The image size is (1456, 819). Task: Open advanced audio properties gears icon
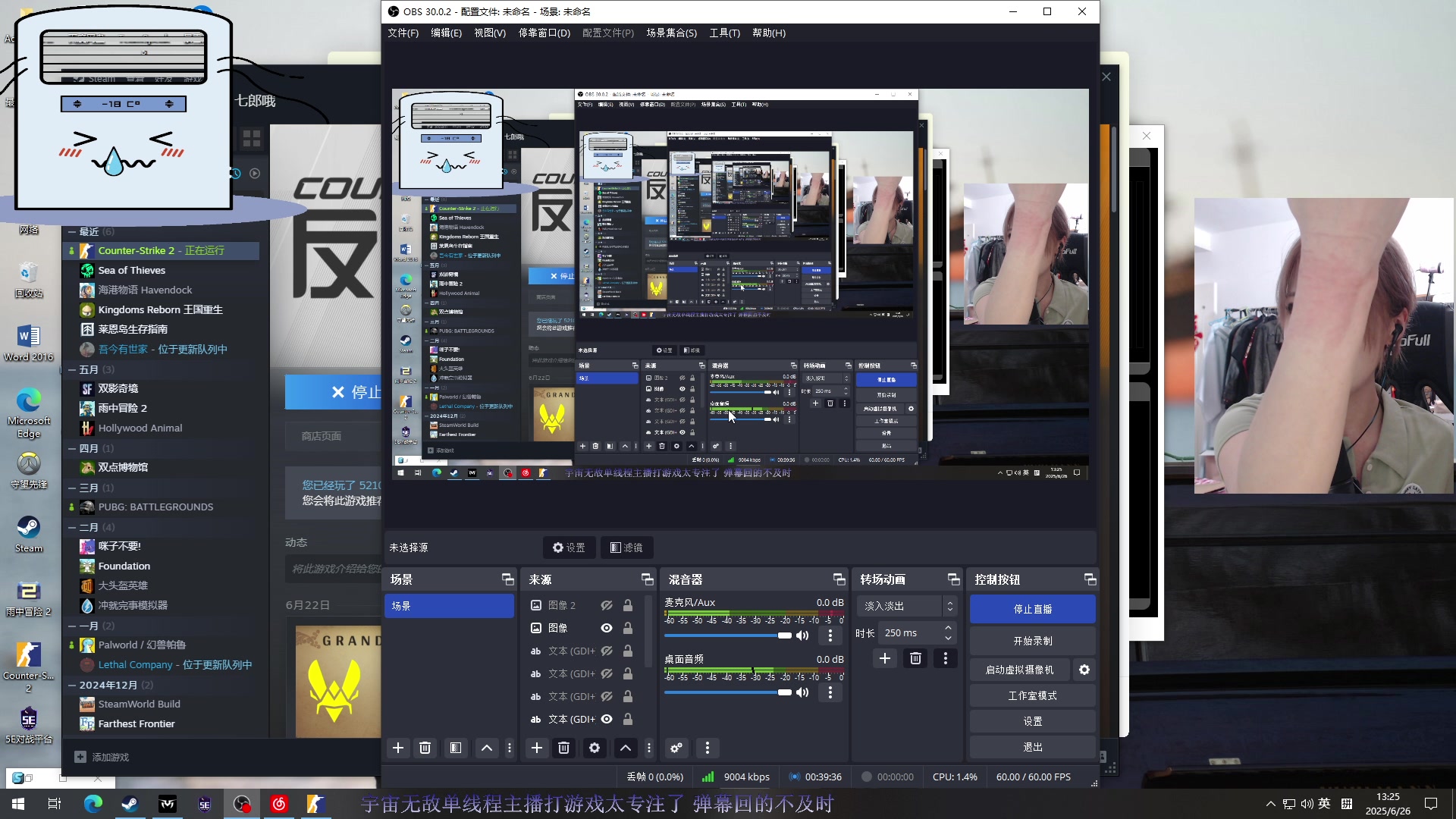point(676,748)
